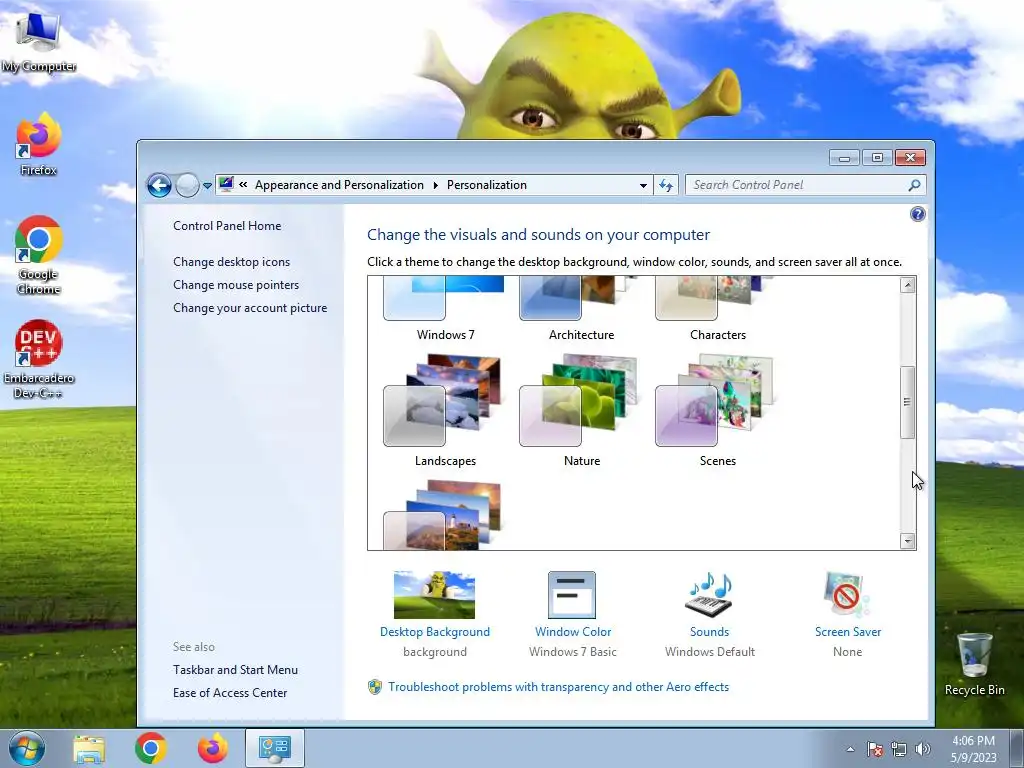Click the search magnifier icon
This screenshot has width=1024, height=768.
coord(914,185)
